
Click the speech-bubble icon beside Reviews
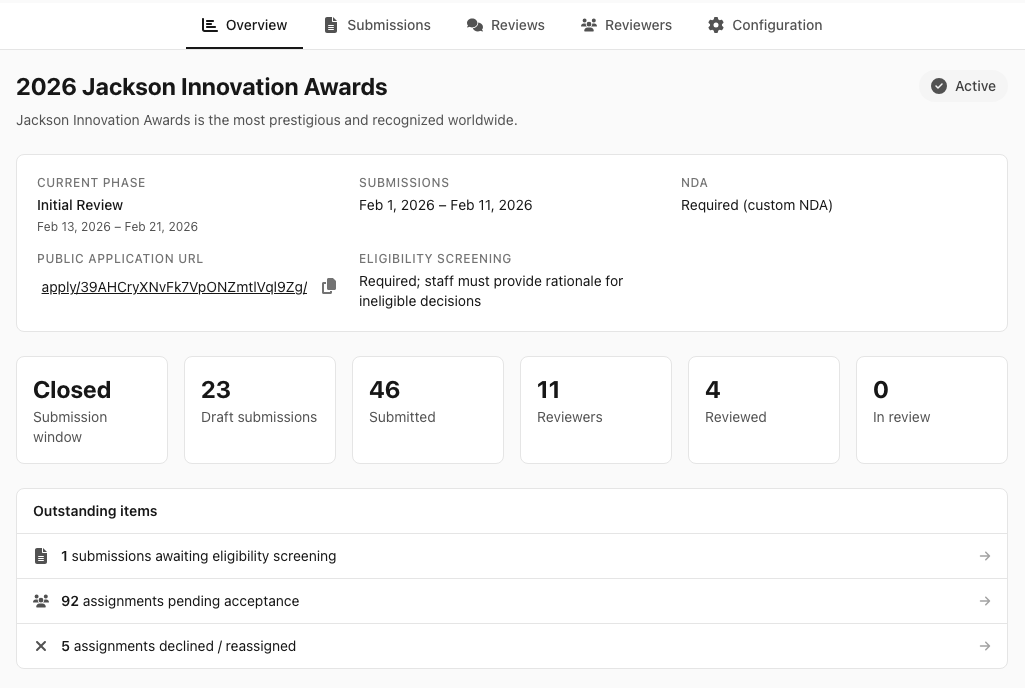tap(474, 24)
